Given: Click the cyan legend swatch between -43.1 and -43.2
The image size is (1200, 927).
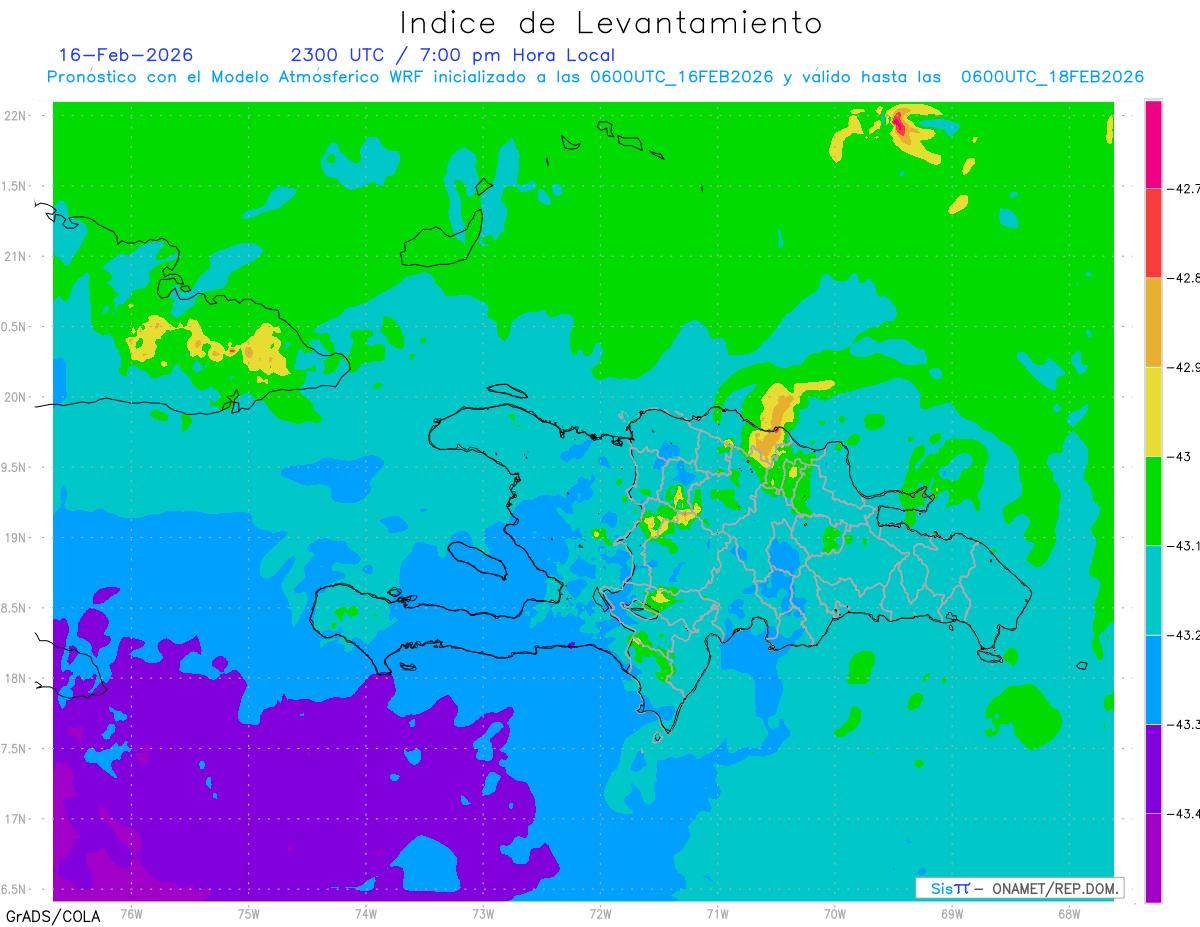Looking at the screenshot, I should [1153, 590].
